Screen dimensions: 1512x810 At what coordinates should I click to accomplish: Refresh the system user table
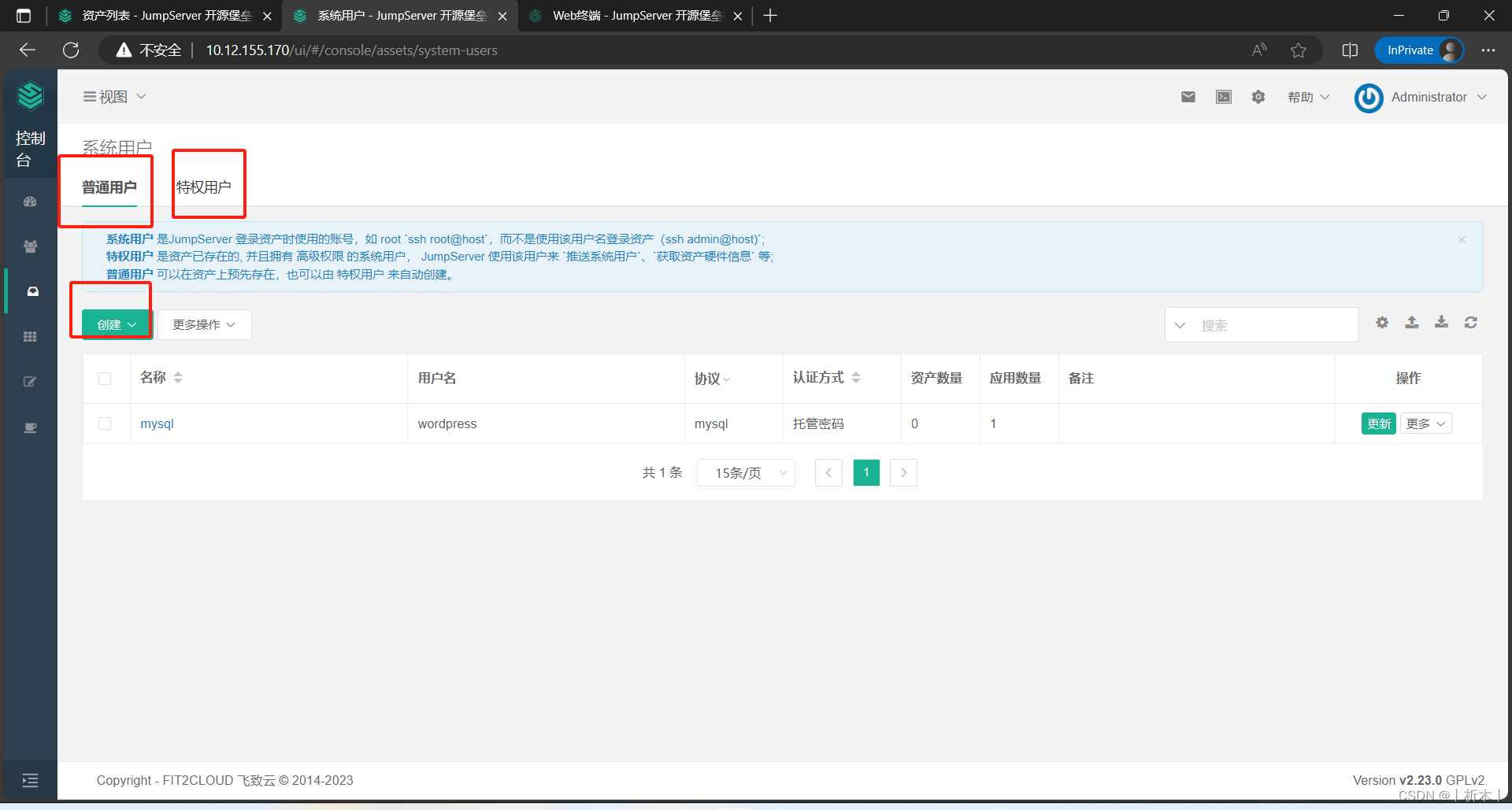pyautogui.click(x=1470, y=323)
